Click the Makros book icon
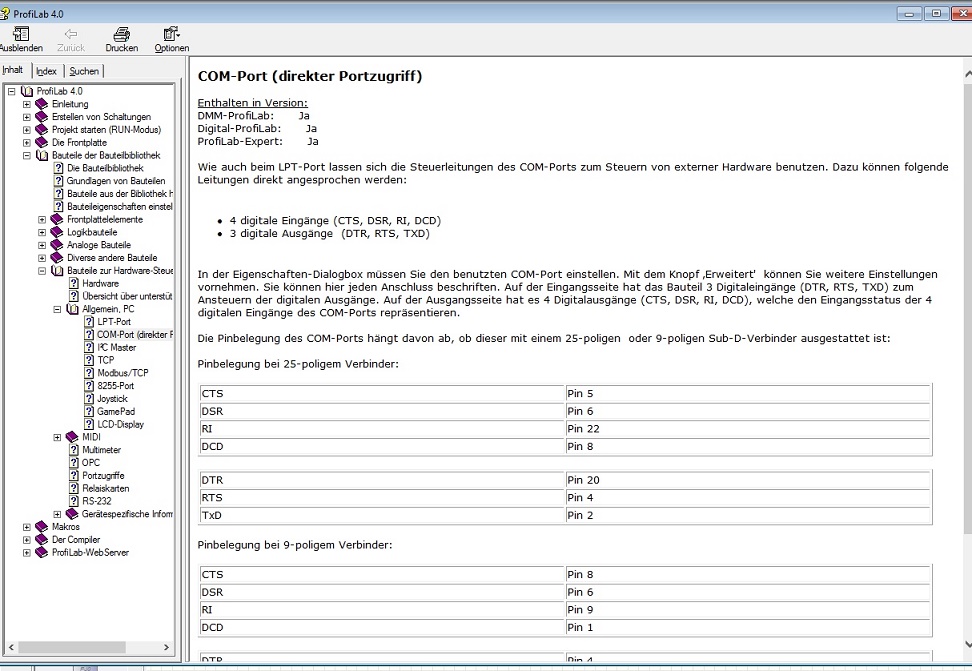Screen dimensions: 972x671 click(x=42, y=527)
